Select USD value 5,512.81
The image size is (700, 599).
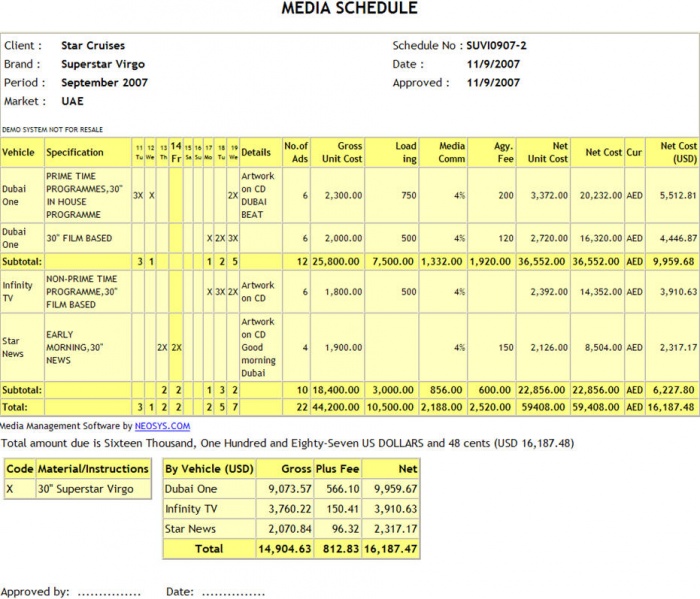point(672,196)
